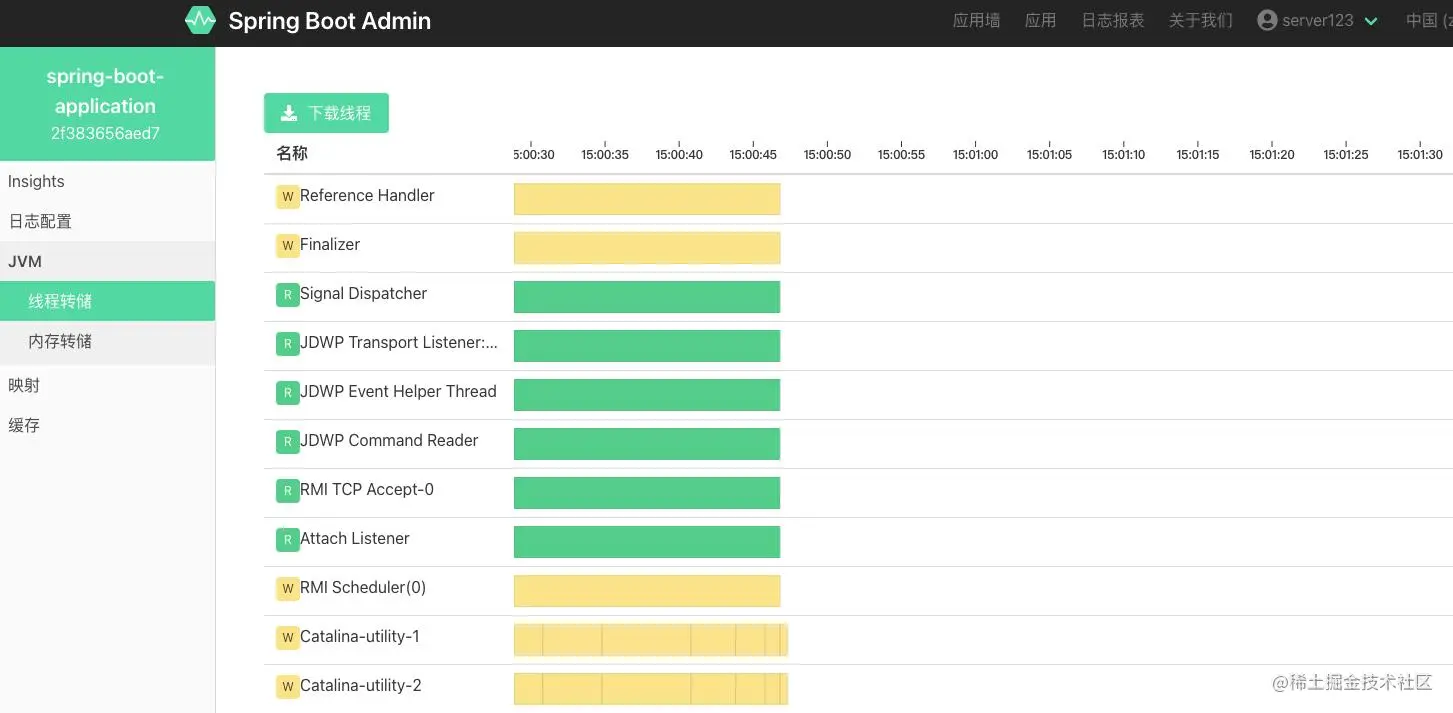
Task: Click the Signal Dispatcher thread name
Action: coord(363,294)
